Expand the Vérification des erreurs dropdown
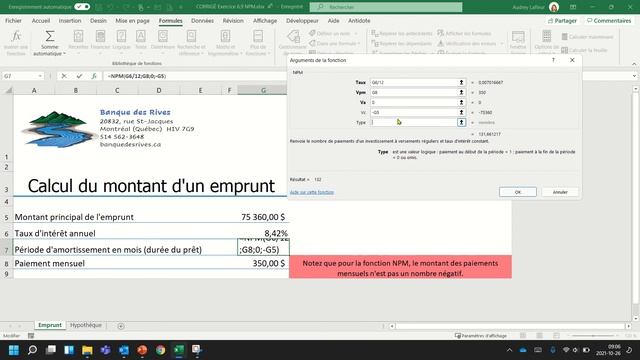The image size is (640, 360). [x=502, y=43]
